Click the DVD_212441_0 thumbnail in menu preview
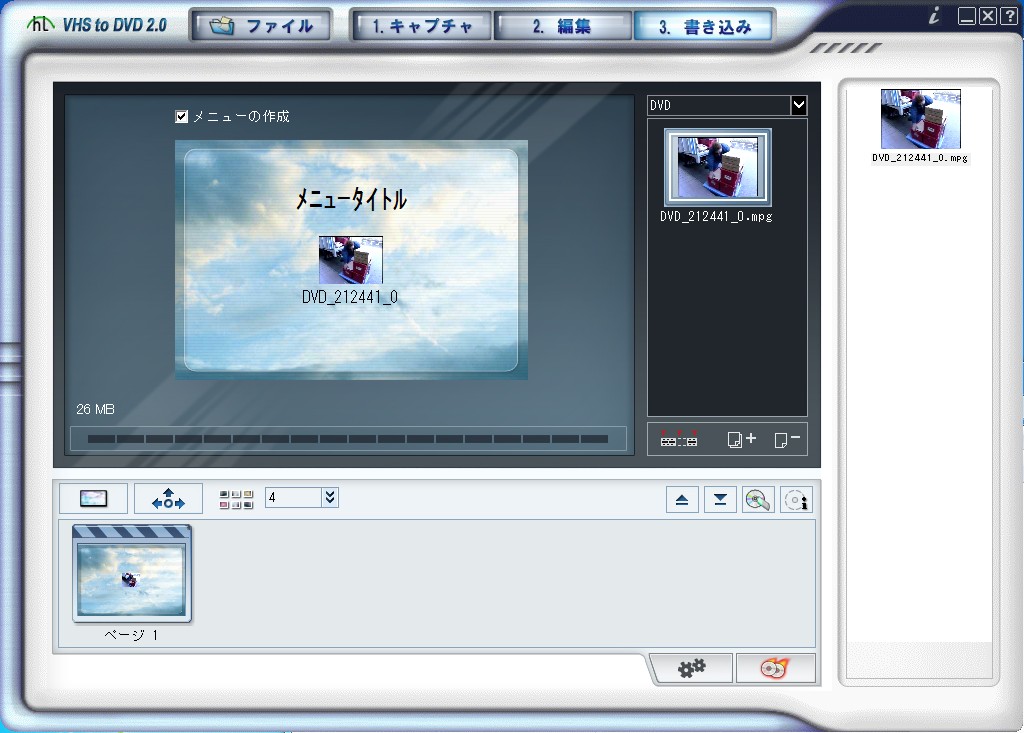The height and width of the screenshot is (733, 1024). [x=351, y=259]
